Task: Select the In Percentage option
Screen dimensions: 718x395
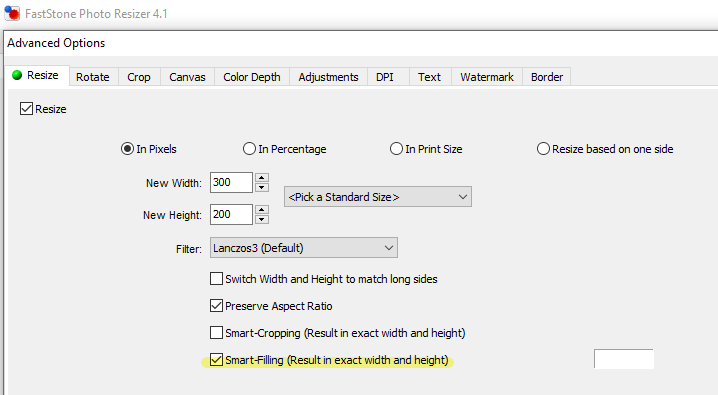Action: (x=249, y=149)
